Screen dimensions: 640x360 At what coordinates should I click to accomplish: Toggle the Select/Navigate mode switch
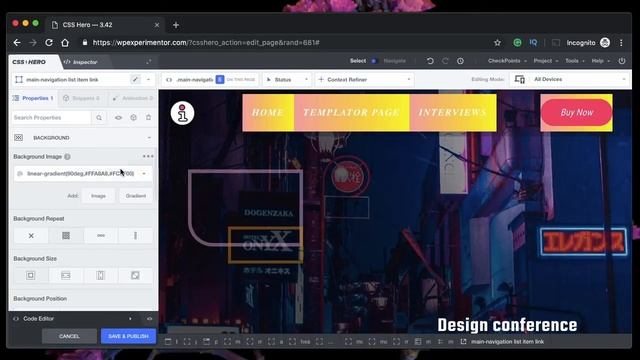pyautogui.click(x=373, y=61)
